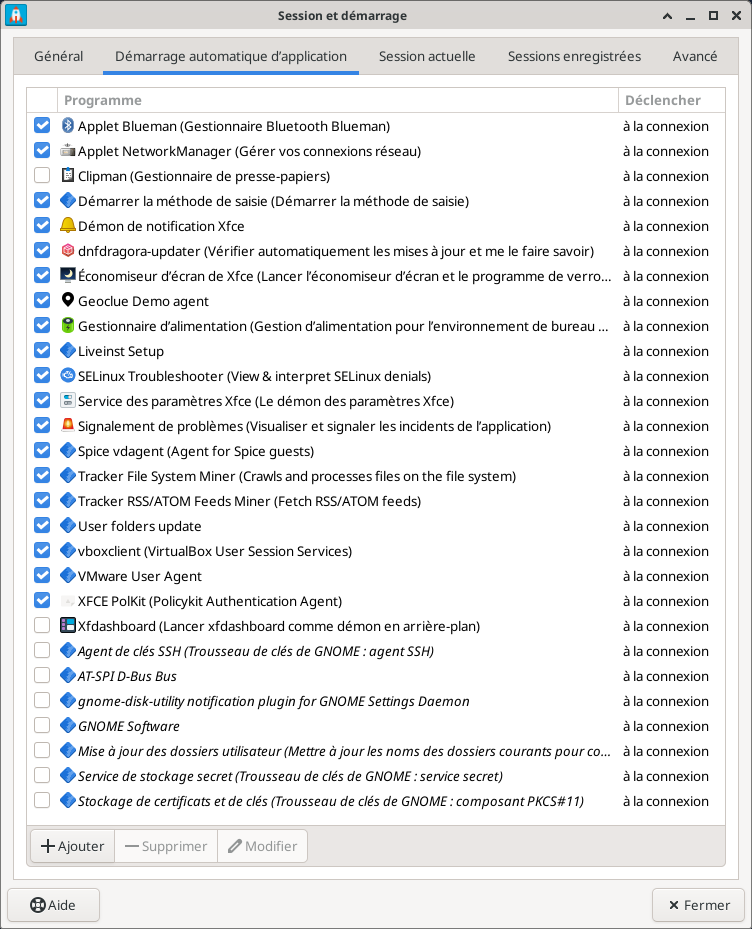
Task: Click the Modifier button
Action: pos(263,846)
